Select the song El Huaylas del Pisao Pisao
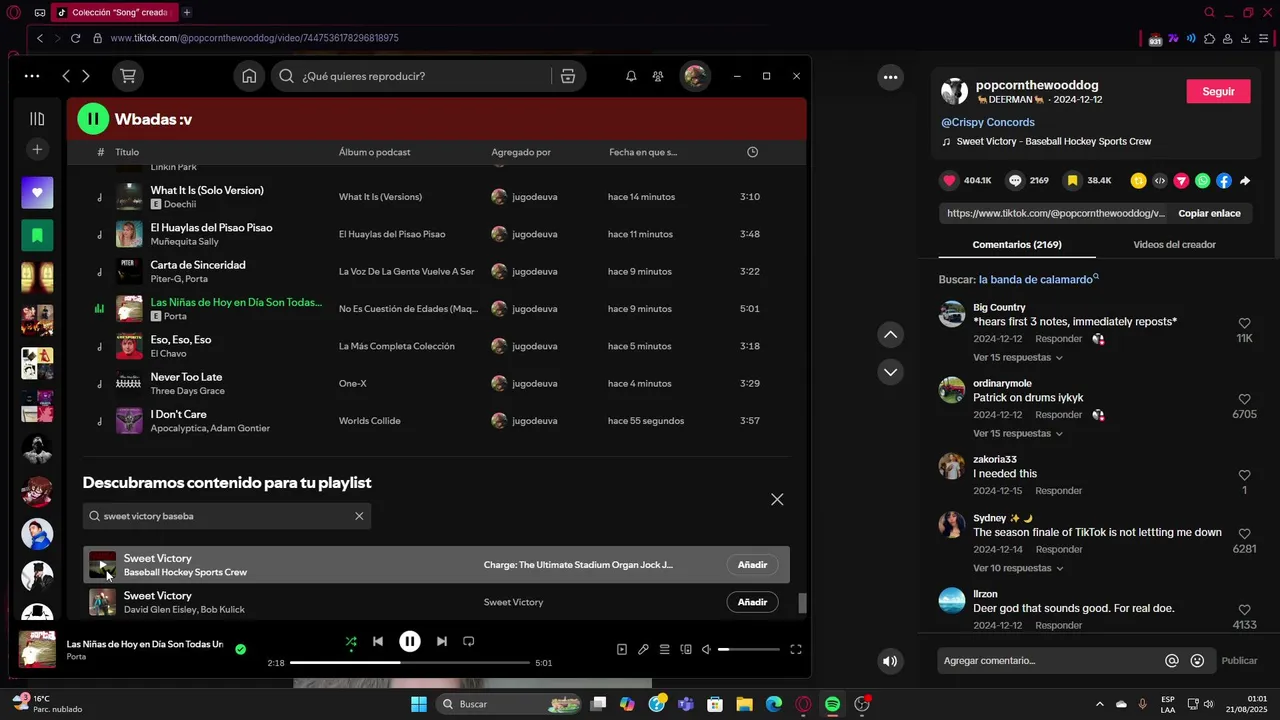This screenshot has height=720, width=1280. (x=211, y=228)
